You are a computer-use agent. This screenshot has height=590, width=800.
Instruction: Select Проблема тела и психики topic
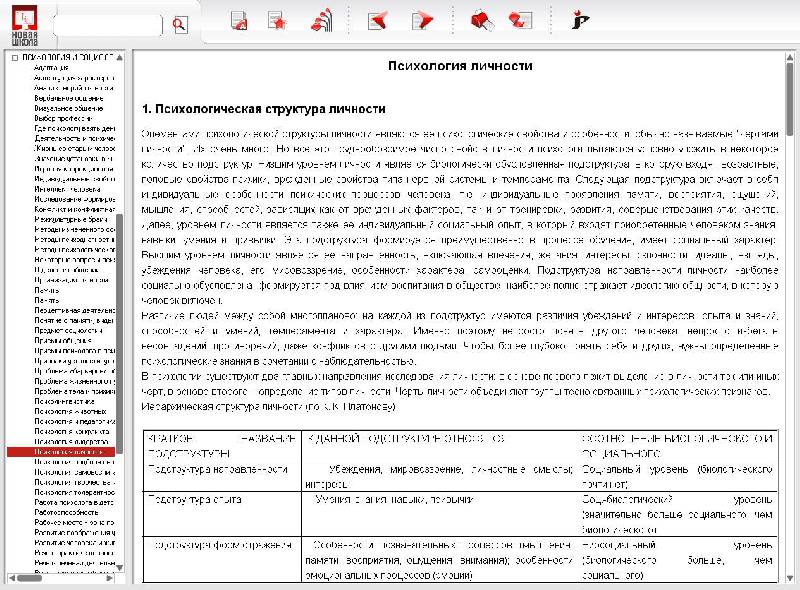click(75, 391)
